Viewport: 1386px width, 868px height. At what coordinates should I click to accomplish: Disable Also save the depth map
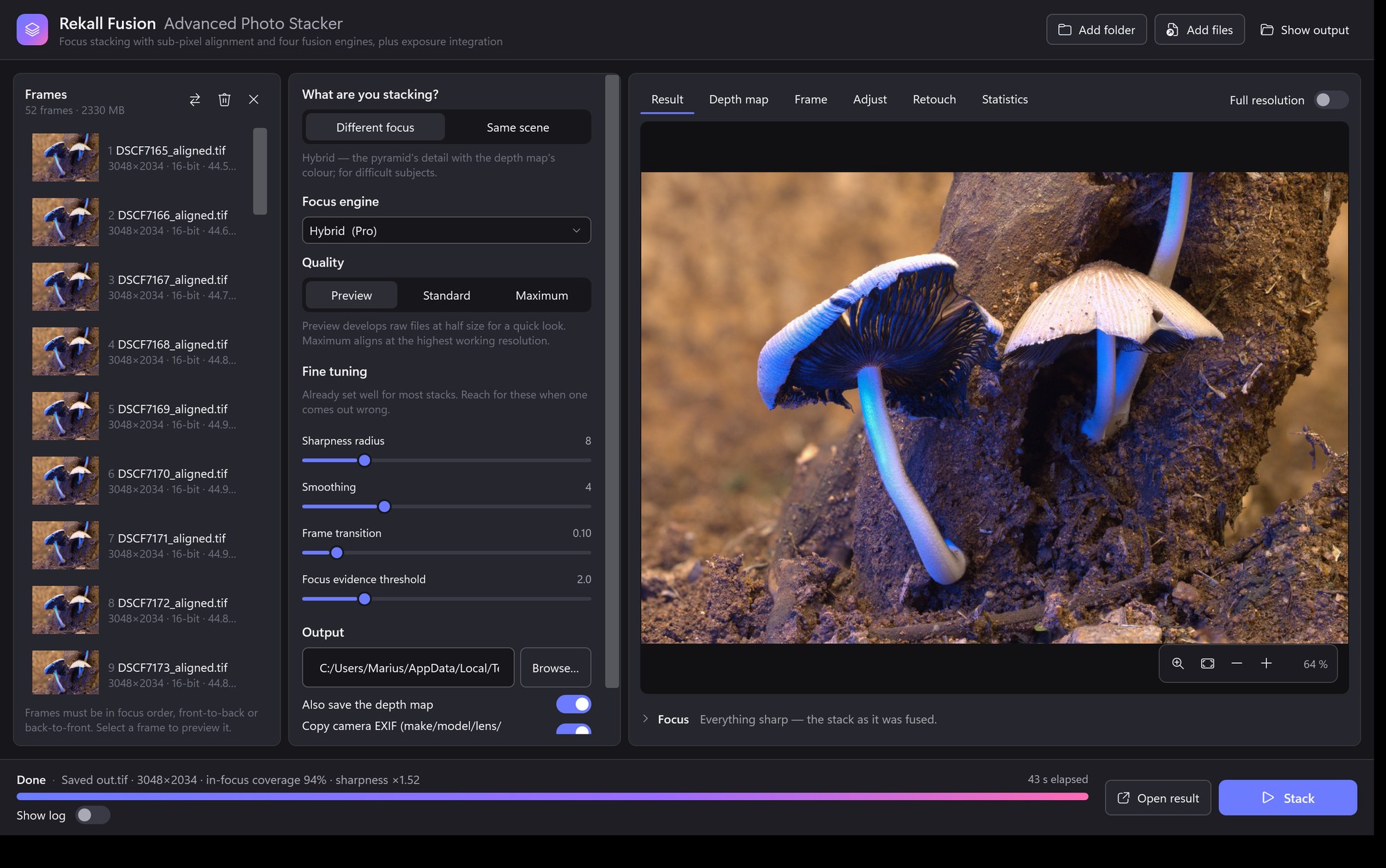coord(574,705)
